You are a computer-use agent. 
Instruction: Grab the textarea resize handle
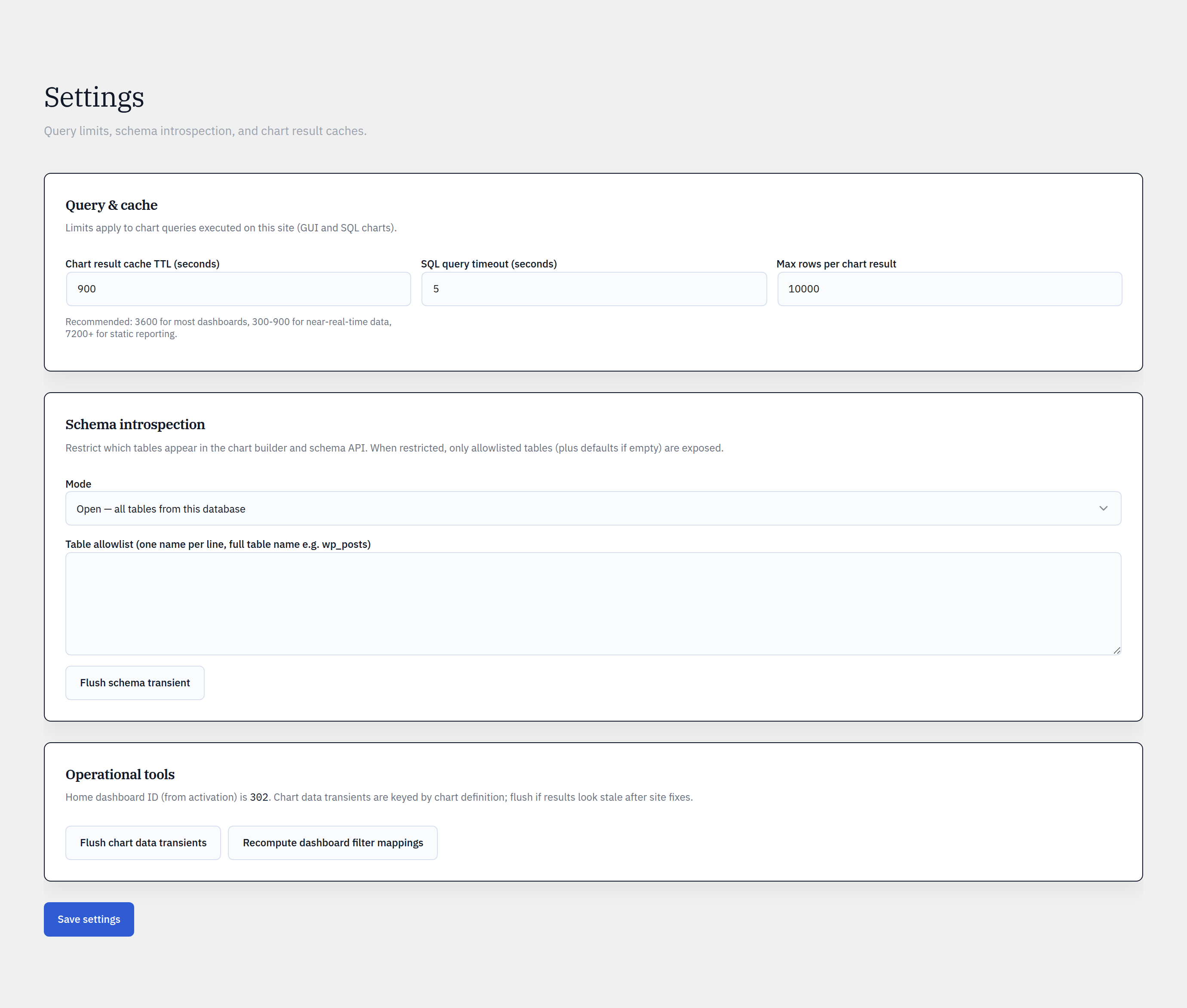[x=1117, y=650]
